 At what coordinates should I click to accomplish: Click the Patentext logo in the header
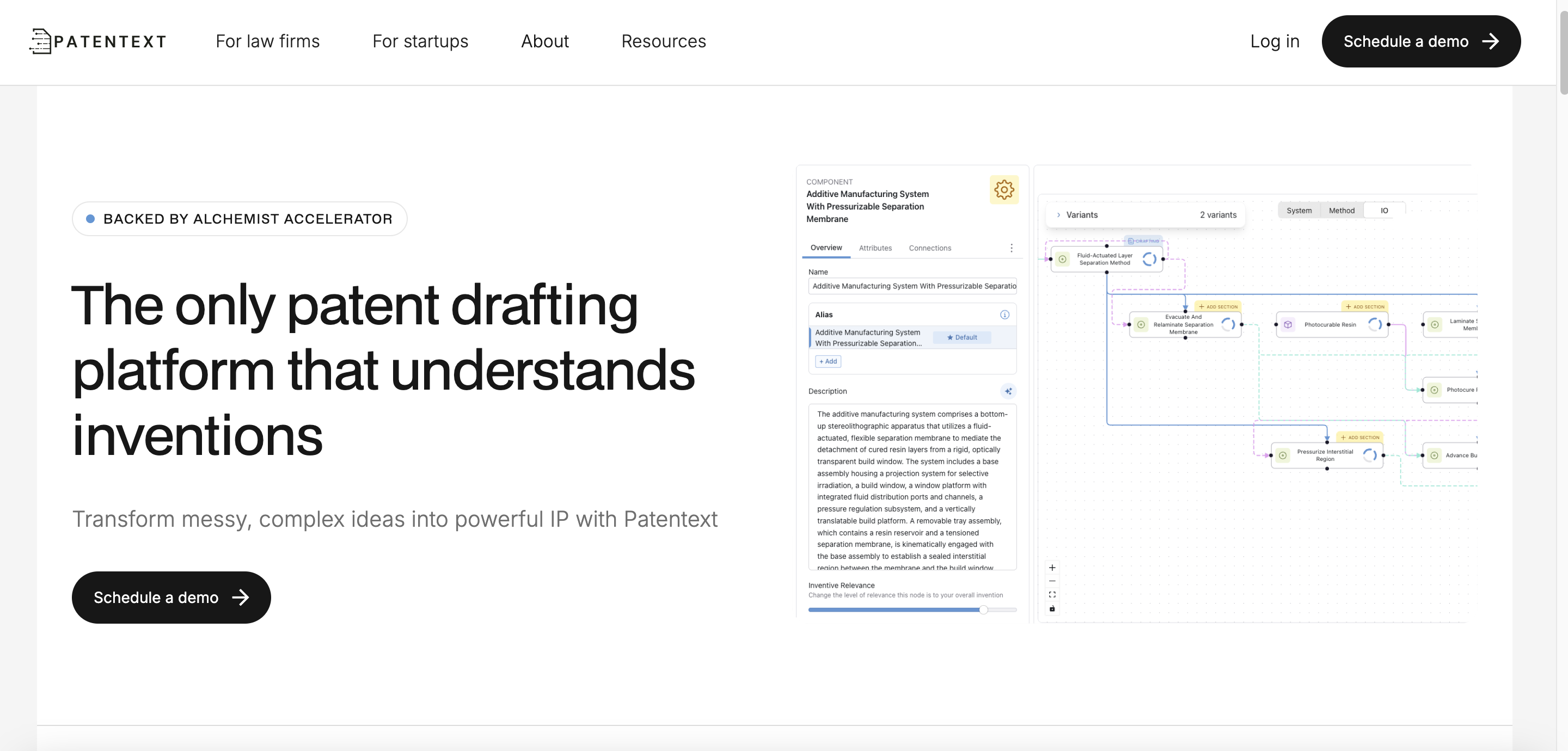[x=97, y=41]
